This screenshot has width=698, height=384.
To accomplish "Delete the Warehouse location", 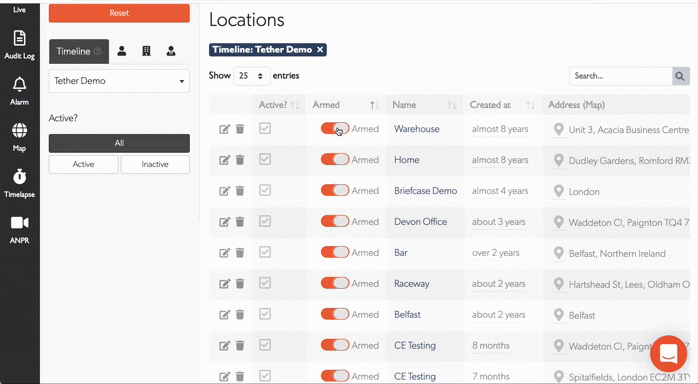I will pos(240,129).
